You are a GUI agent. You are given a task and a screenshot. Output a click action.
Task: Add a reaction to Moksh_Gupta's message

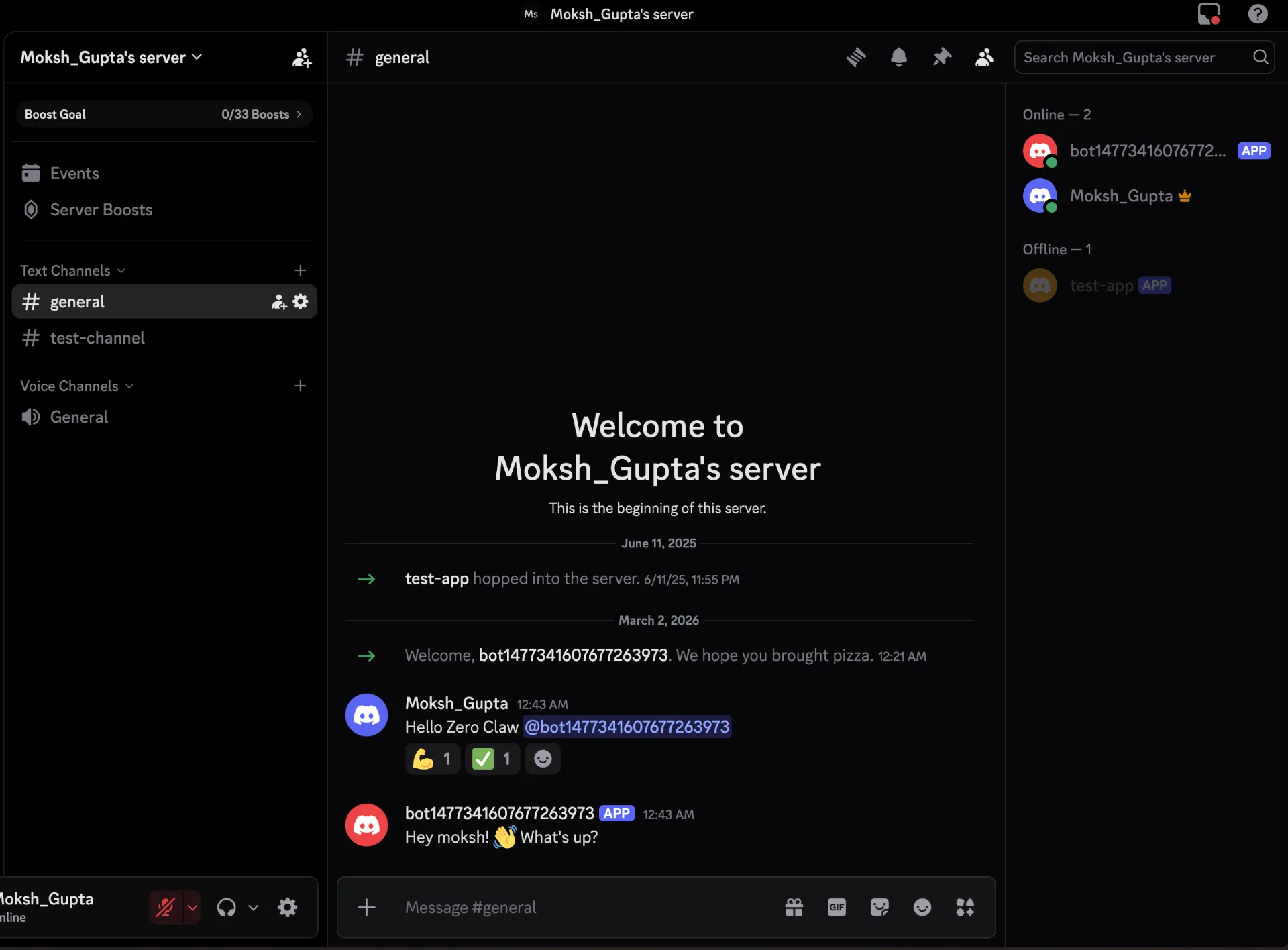tap(542, 759)
